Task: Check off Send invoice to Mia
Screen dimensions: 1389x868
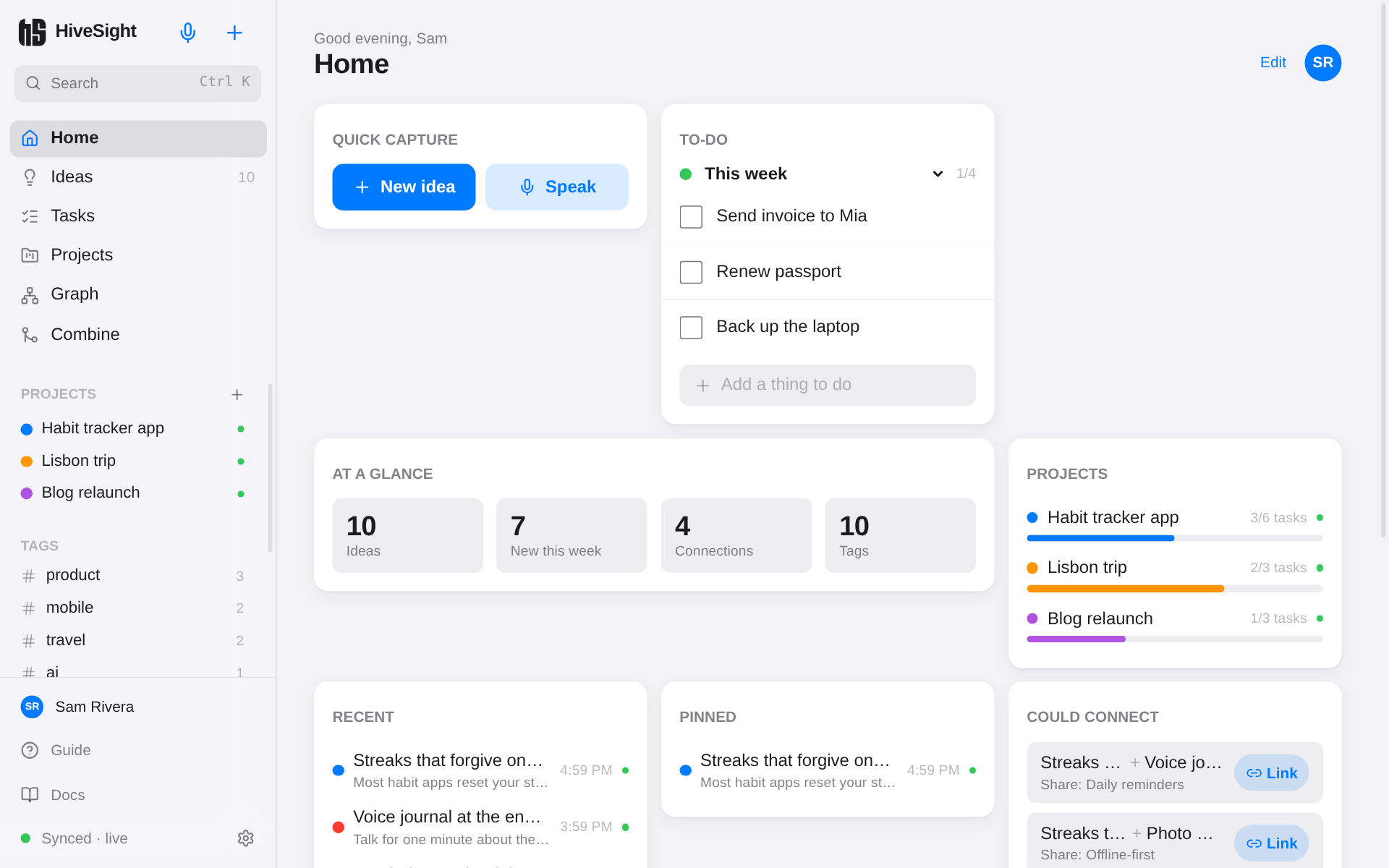Action: (x=691, y=216)
